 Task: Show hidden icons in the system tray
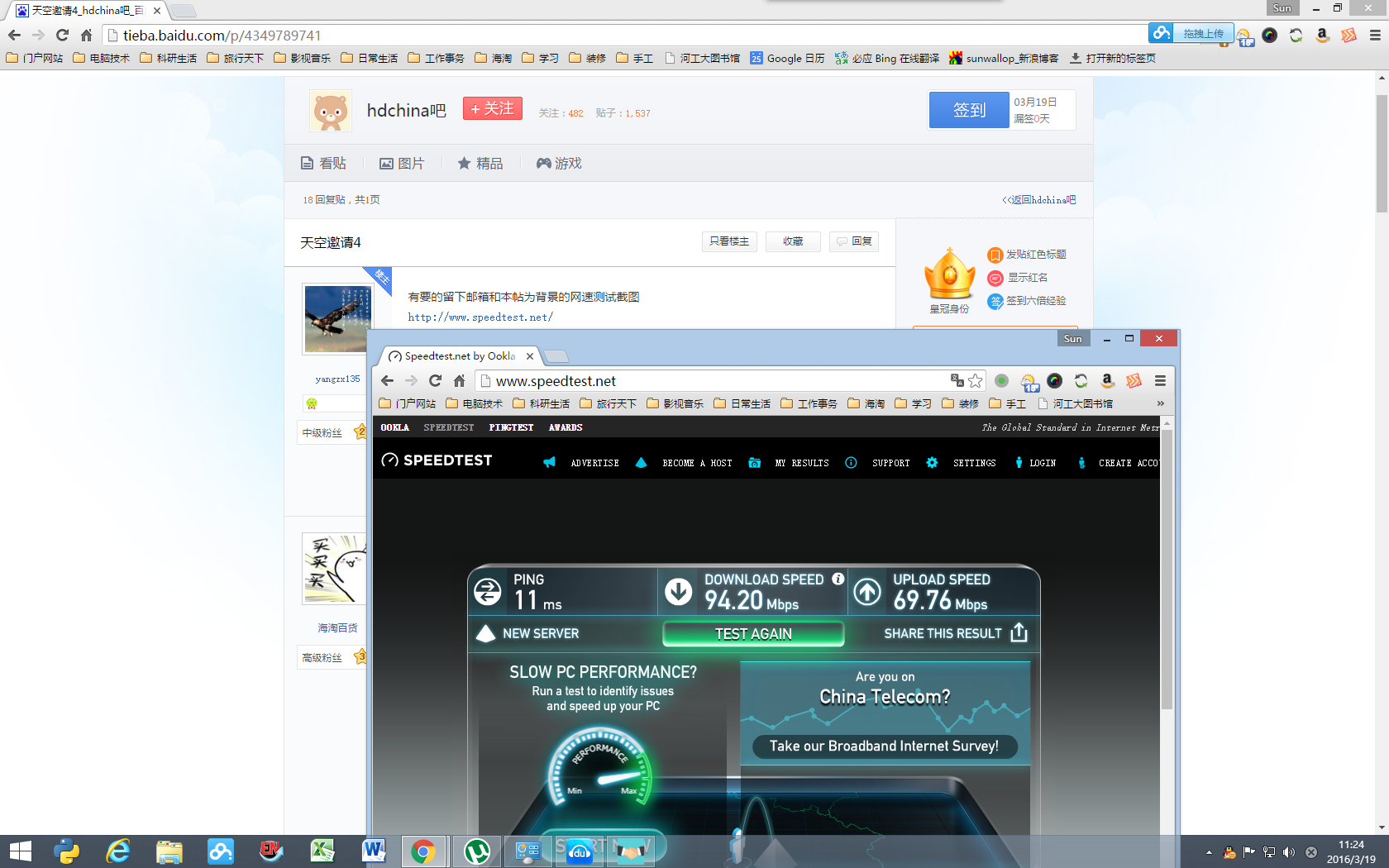coord(1209,852)
